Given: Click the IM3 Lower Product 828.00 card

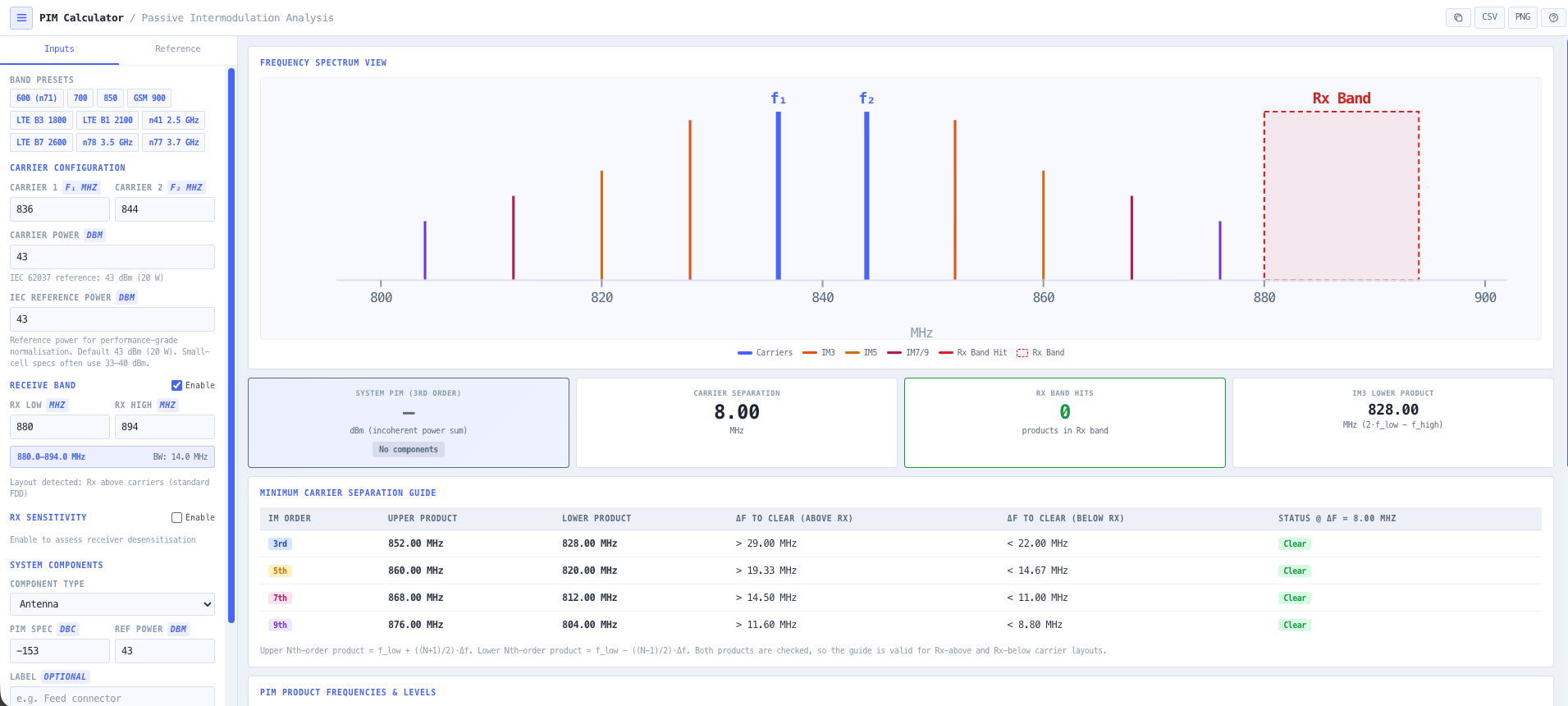Looking at the screenshot, I should [1393, 423].
